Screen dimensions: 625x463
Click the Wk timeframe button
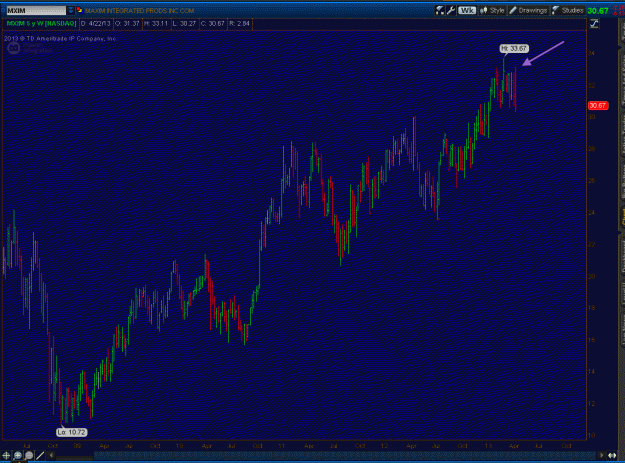(x=467, y=10)
